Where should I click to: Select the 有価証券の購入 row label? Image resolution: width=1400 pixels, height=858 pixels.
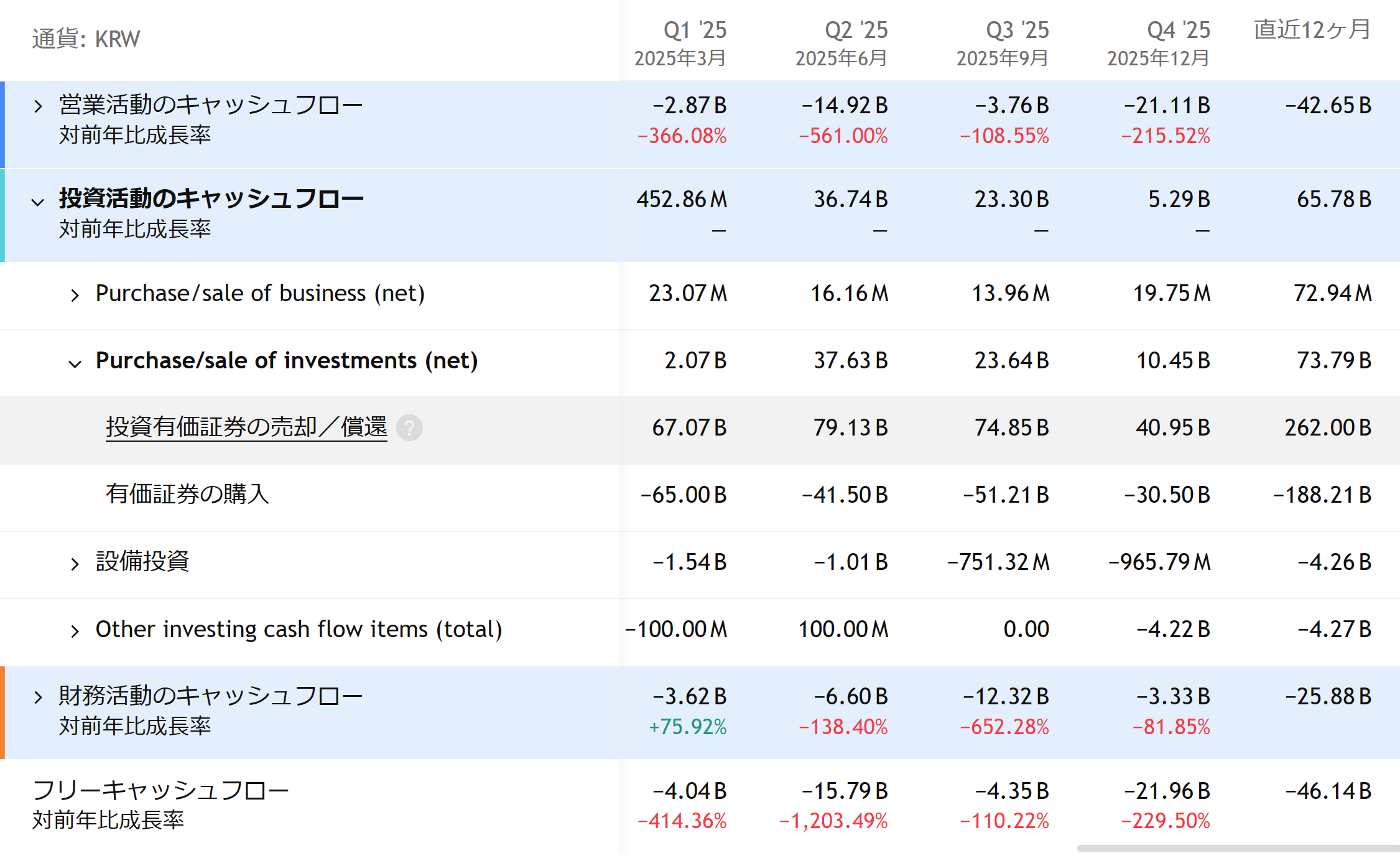[187, 495]
